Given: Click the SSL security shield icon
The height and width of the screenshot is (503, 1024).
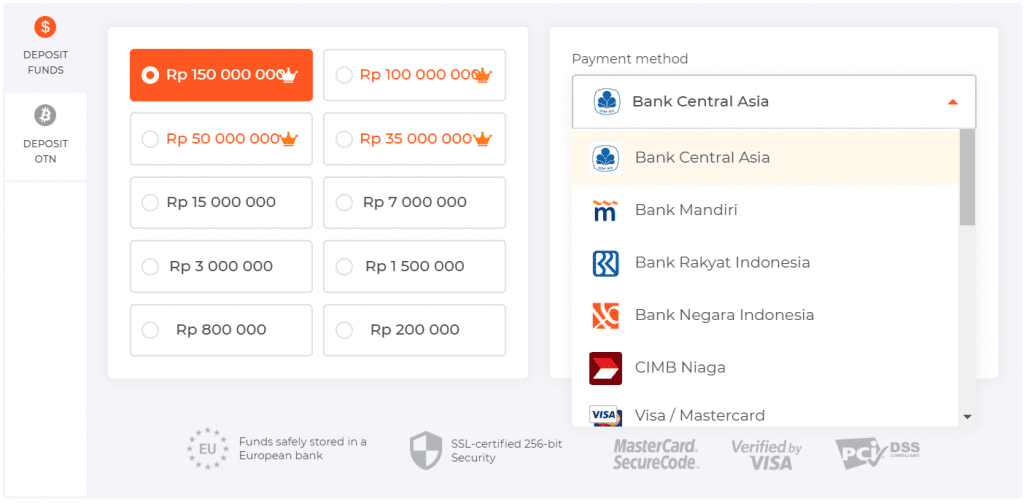Looking at the screenshot, I should pos(426,450).
